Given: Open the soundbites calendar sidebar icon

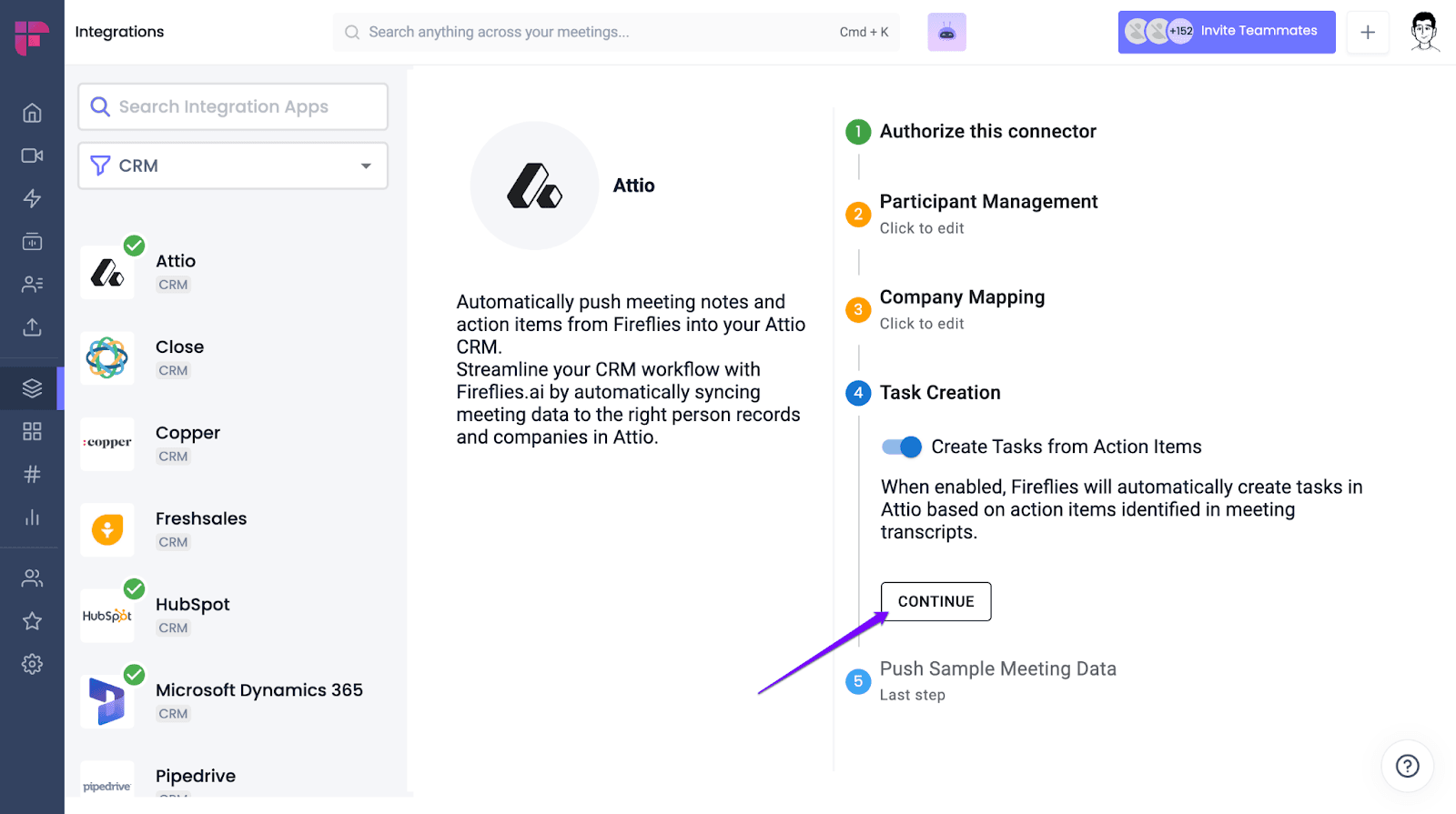Looking at the screenshot, I should coord(32,242).
